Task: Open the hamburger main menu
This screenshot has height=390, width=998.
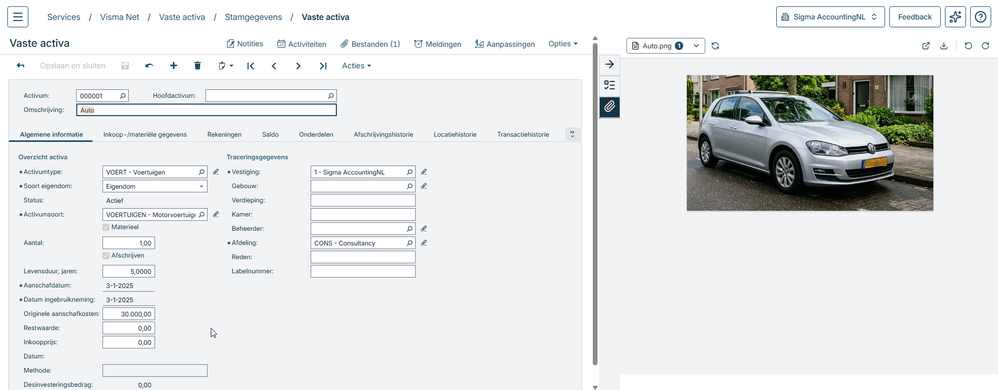Action: click(17, 17)
